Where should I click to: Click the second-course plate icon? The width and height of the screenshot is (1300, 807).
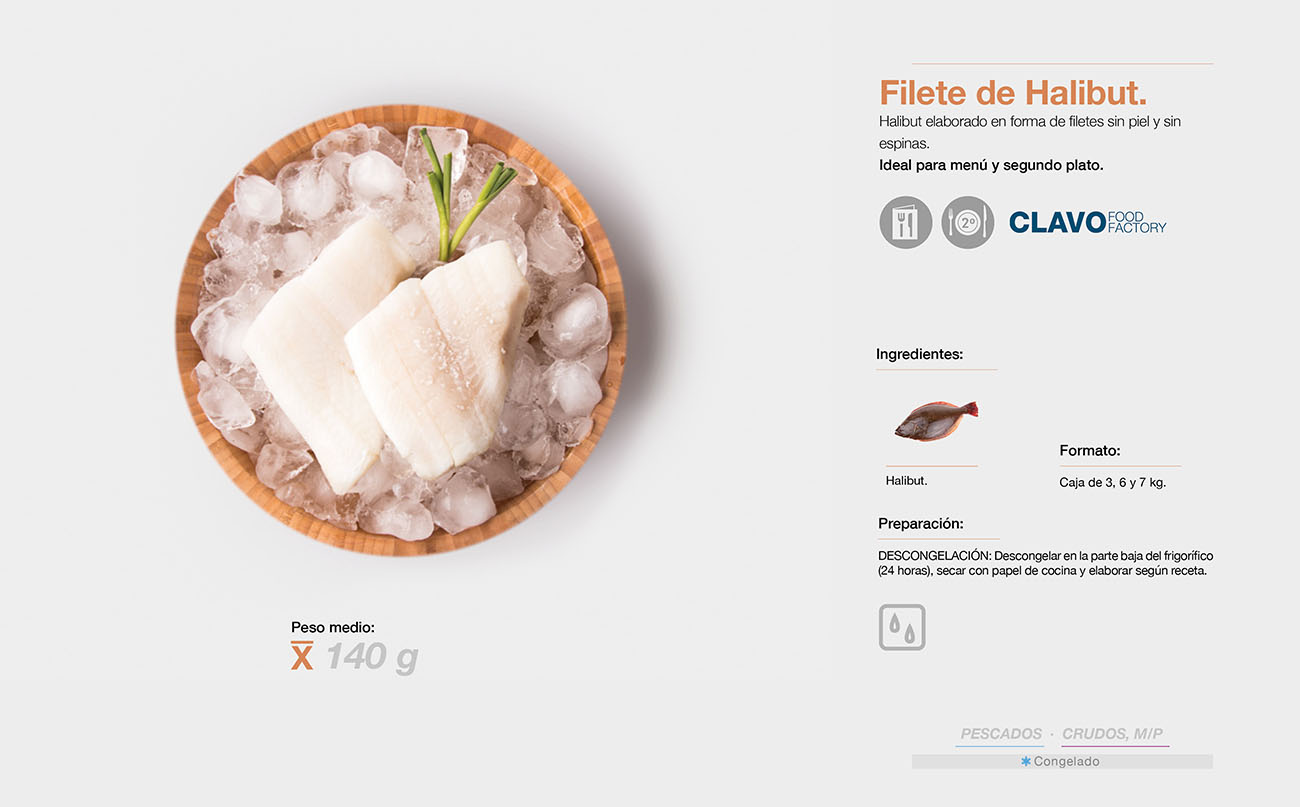pos(968,222)
